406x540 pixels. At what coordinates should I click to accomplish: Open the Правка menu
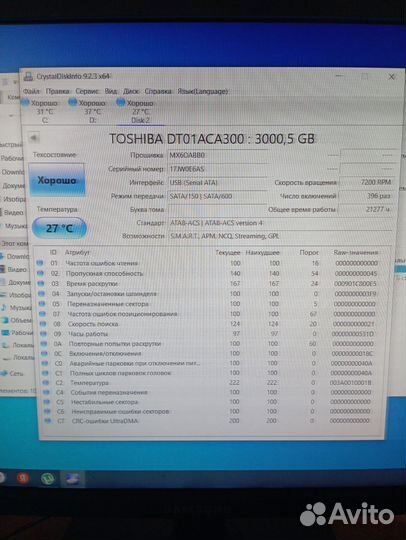[58, 91]
